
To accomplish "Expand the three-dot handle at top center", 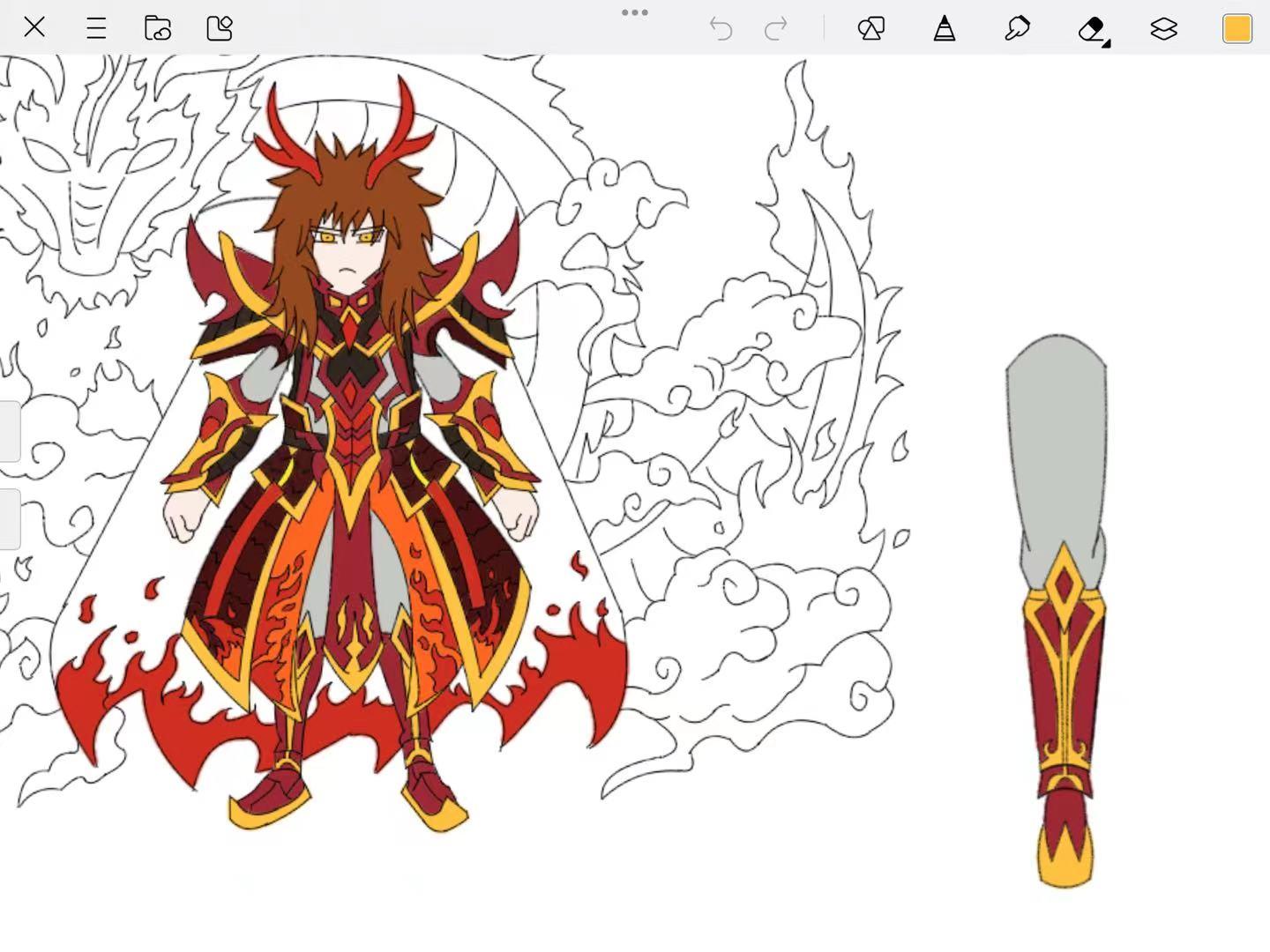I will (x=635, y=12).
